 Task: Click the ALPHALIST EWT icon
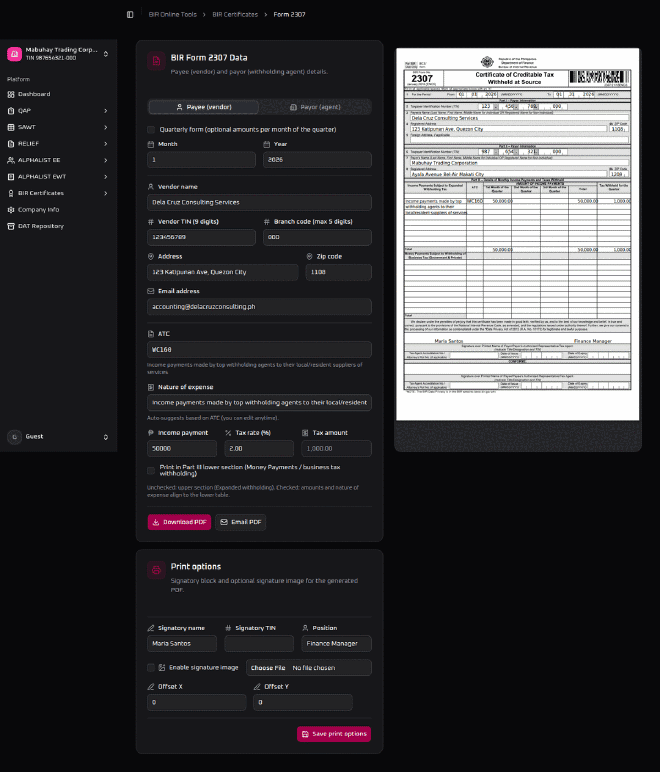(x=11, y=177)
